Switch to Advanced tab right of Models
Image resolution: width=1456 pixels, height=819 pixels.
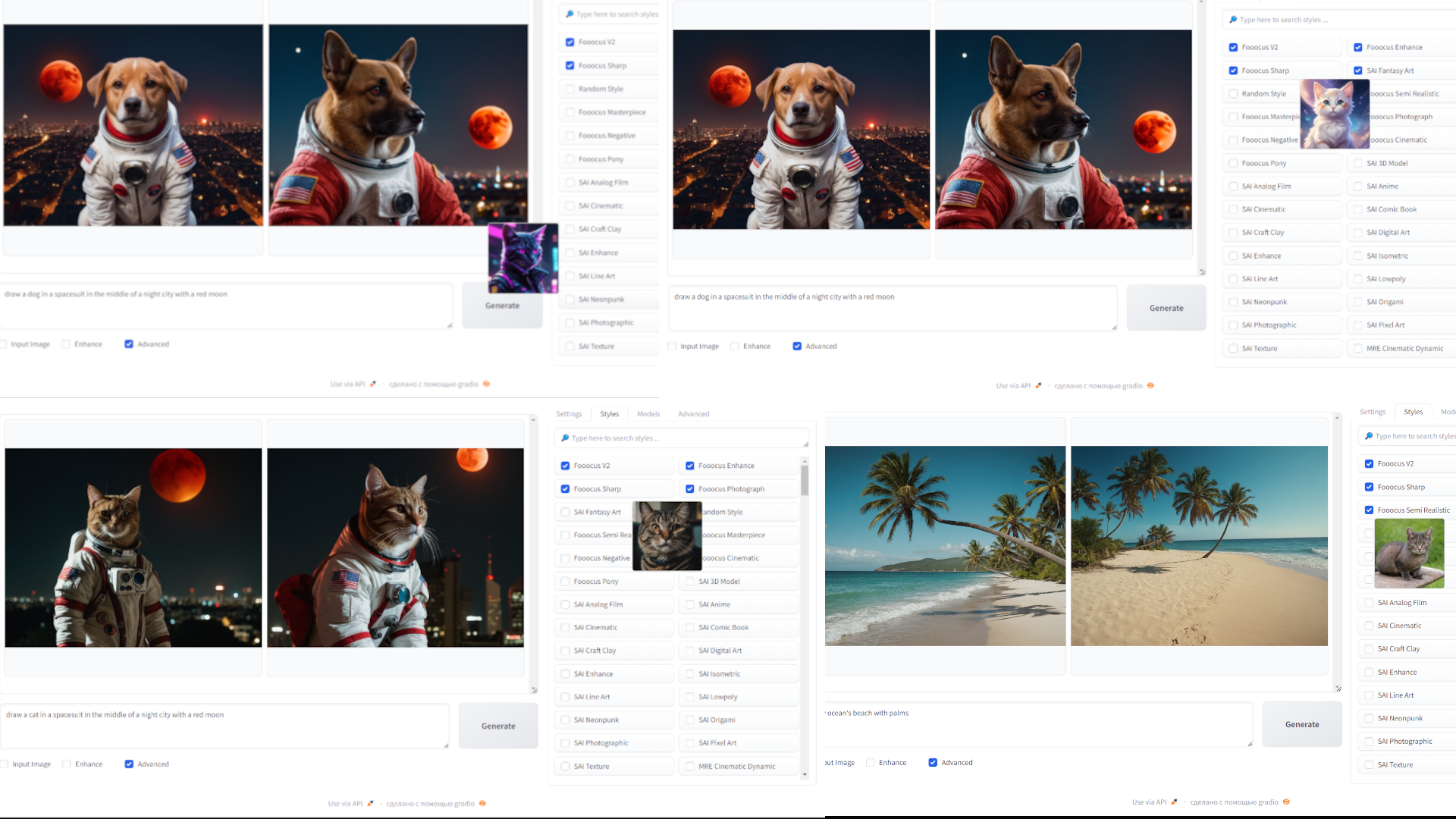[x=693, y=414]
